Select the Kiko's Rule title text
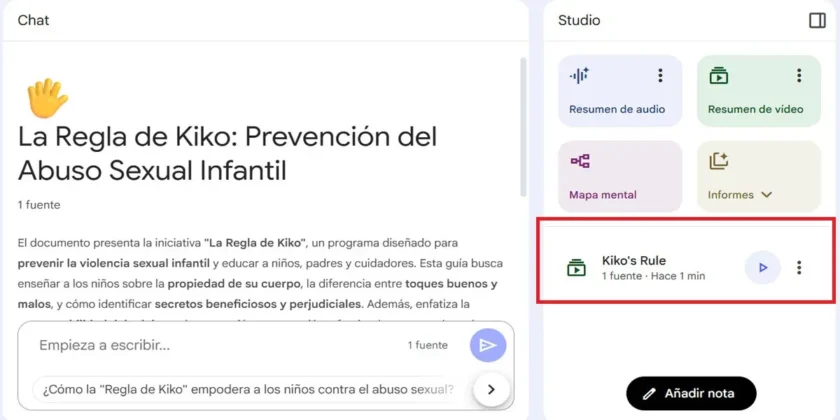This screenshot has height=420, width=840. [x=634, y=261]
